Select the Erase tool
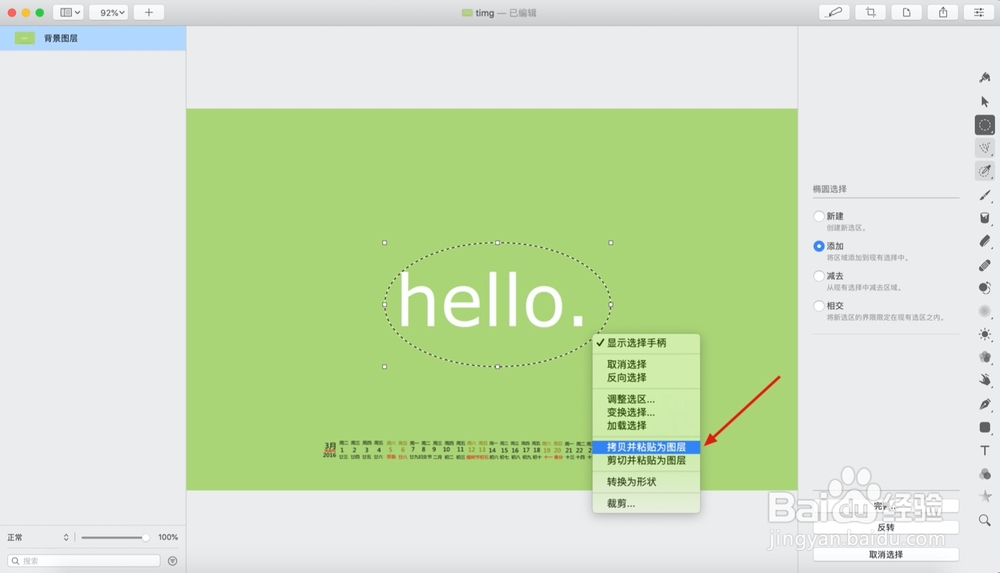This screenshot has height=573, width=1000. (x=985, y=241)
